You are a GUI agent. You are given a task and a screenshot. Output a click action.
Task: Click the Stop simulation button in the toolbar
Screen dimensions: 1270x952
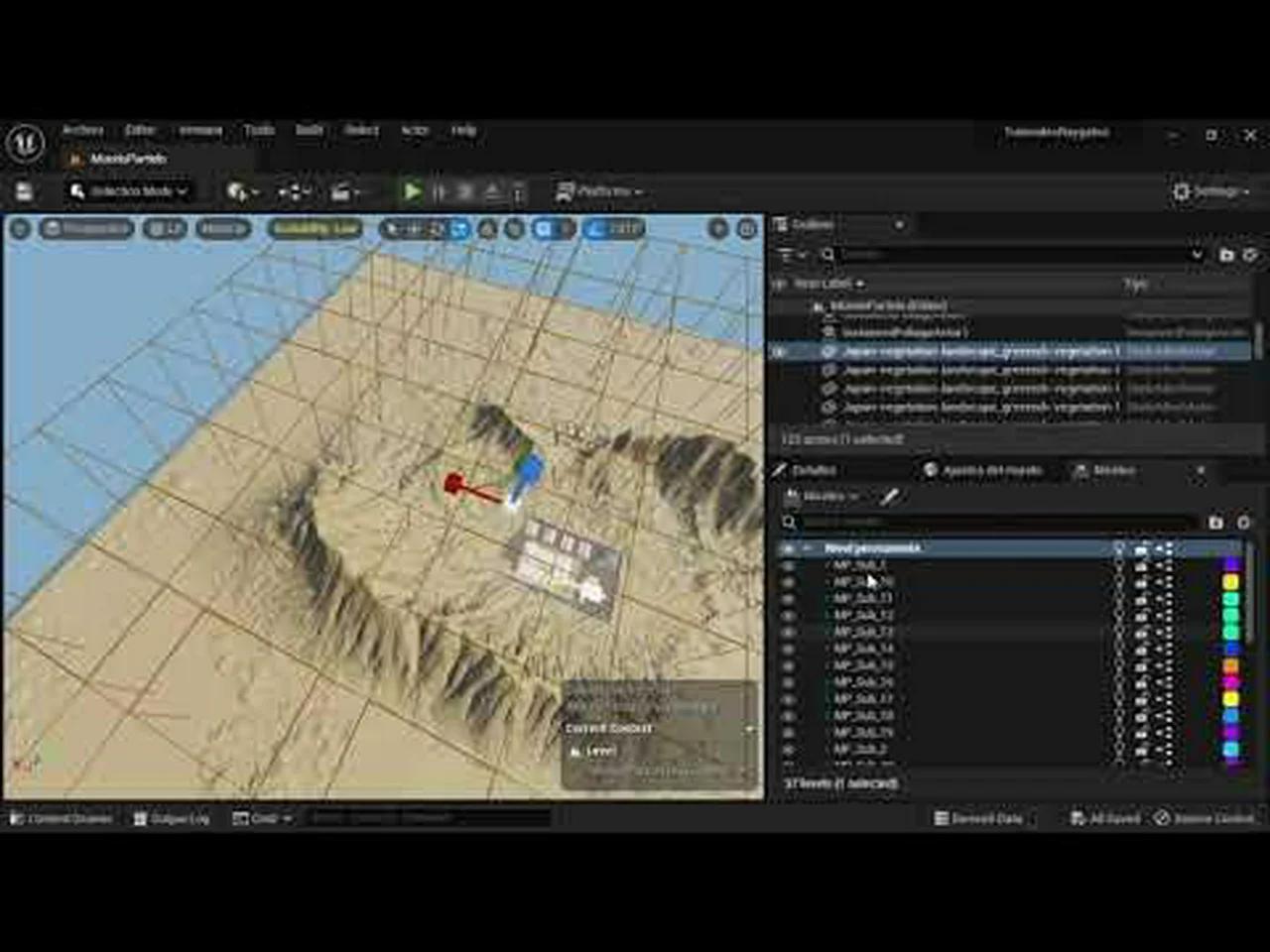pyautogui.click(x=465, y=191)
